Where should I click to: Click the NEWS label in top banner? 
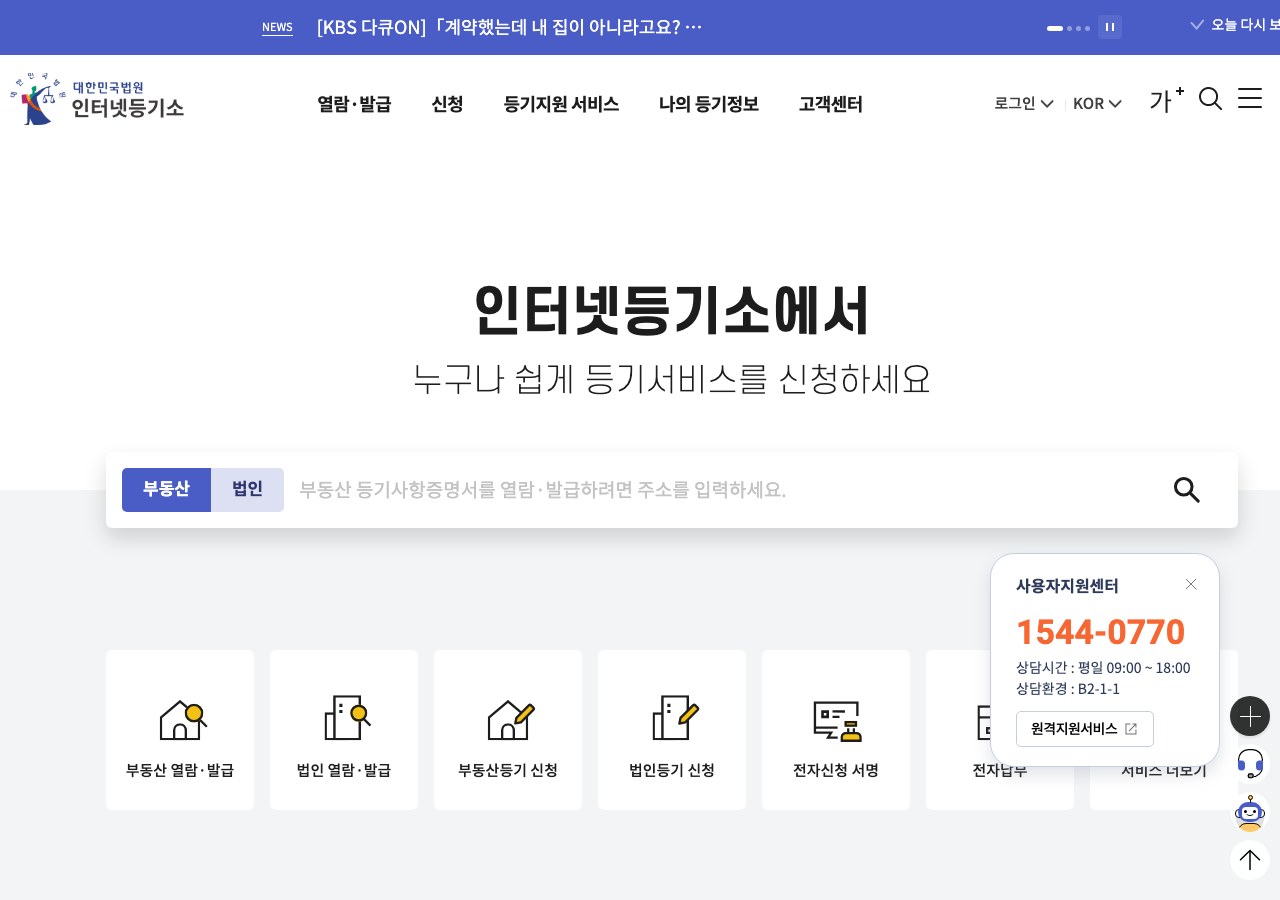[277, 27]
